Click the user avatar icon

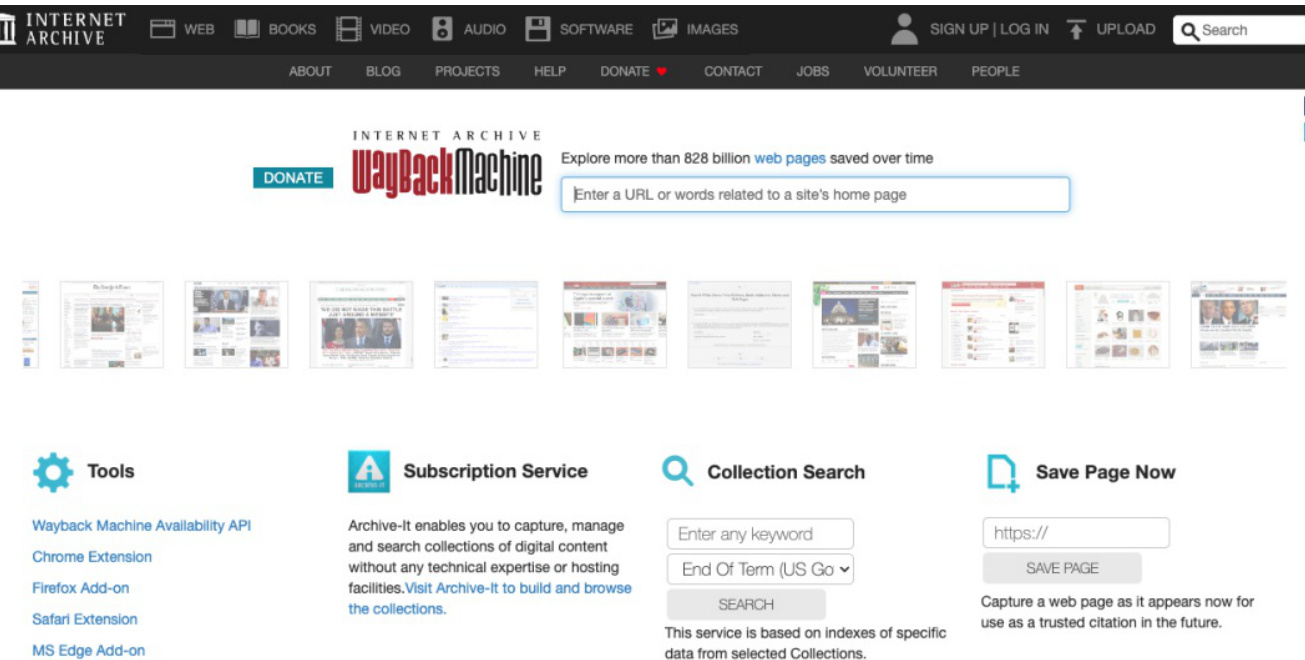click(x=904, y=29)
